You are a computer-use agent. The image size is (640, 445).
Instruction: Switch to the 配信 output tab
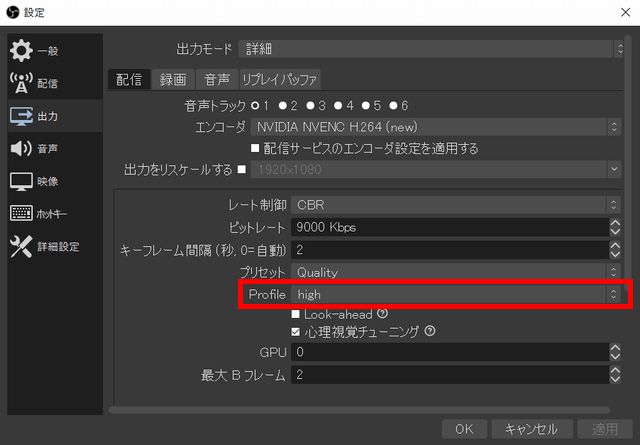coord(129,79)
